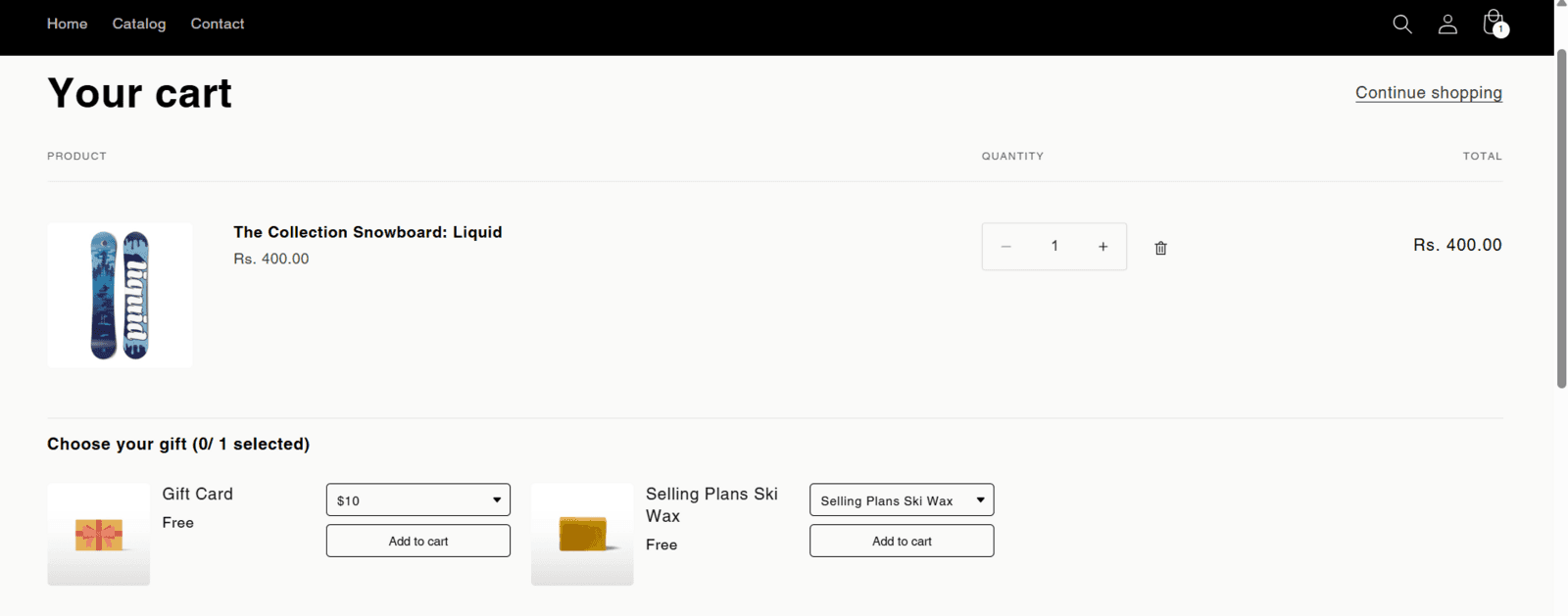Click the Gift Card thumbnail image

(99, 535)
